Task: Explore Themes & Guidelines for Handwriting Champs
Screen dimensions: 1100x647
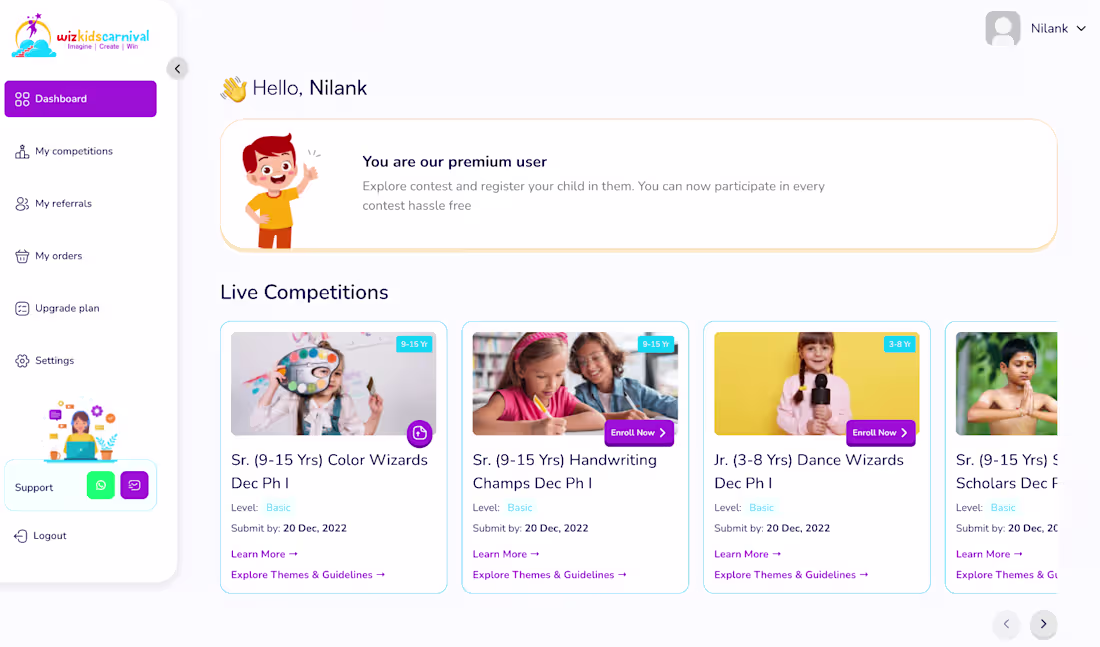Action: point(549,575)
